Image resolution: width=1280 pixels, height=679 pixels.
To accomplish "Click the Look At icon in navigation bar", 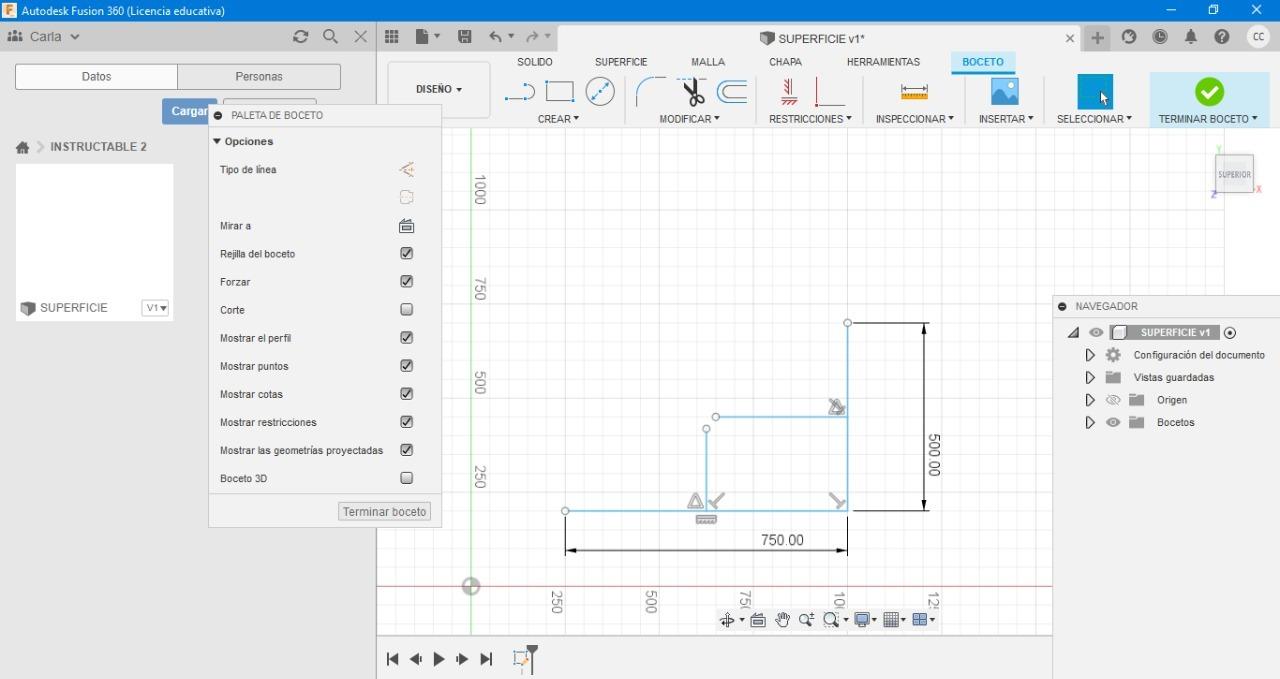I will (758, 620).
